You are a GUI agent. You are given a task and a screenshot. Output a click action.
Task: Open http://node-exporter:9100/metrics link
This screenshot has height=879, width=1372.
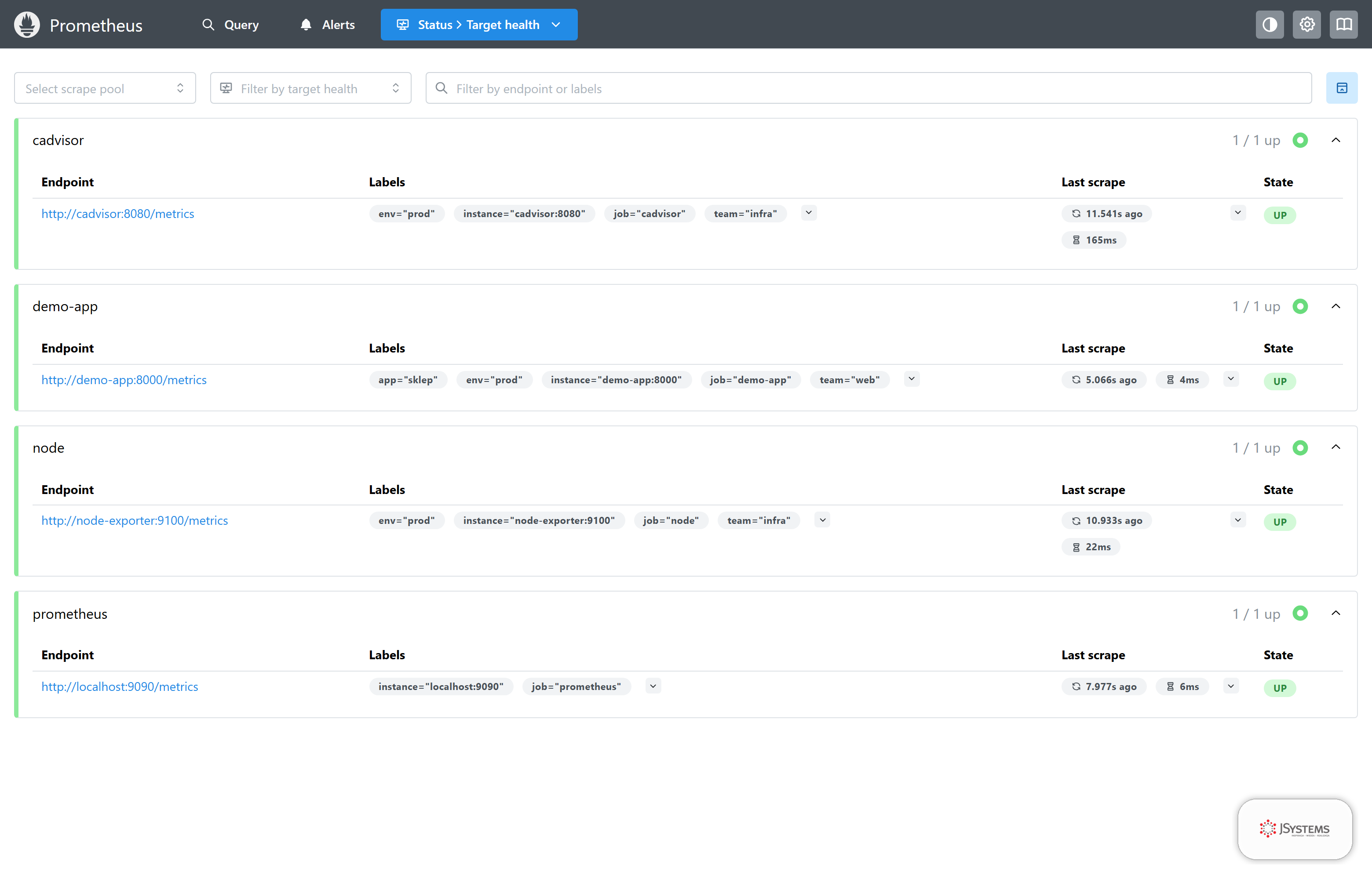135,520
